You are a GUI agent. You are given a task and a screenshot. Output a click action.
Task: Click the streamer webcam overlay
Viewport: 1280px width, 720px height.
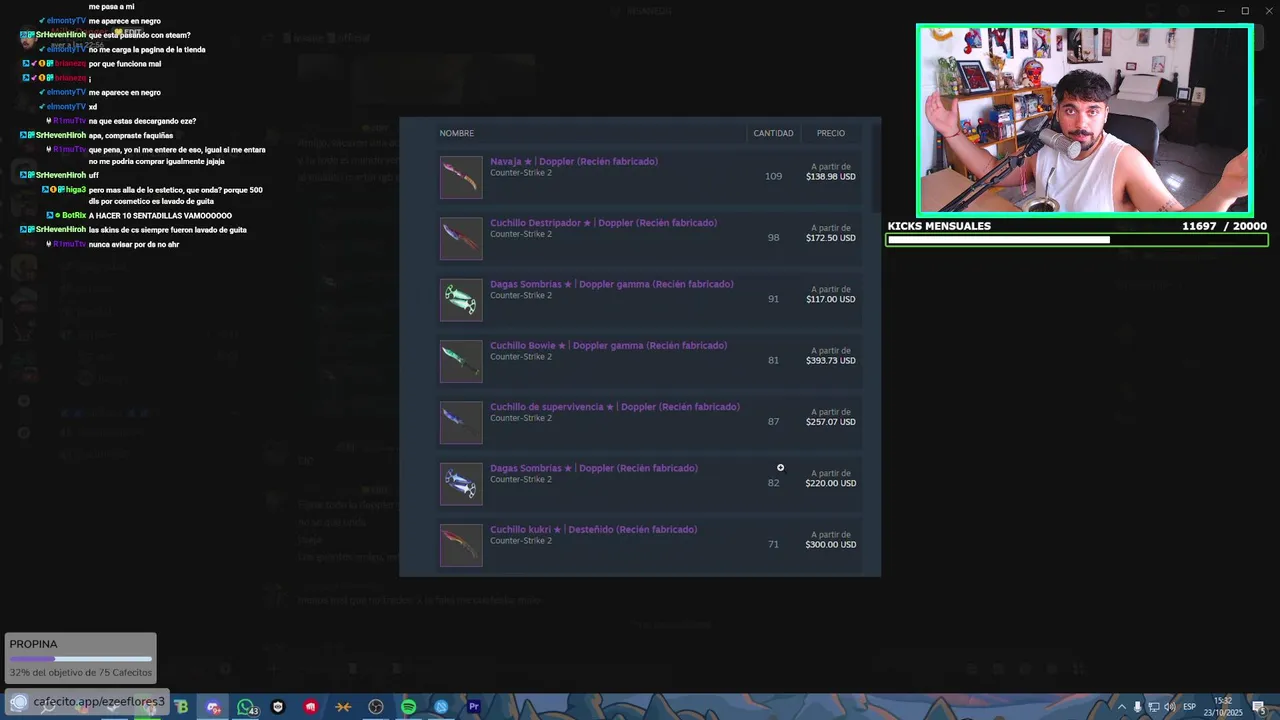pos(1084,120)
